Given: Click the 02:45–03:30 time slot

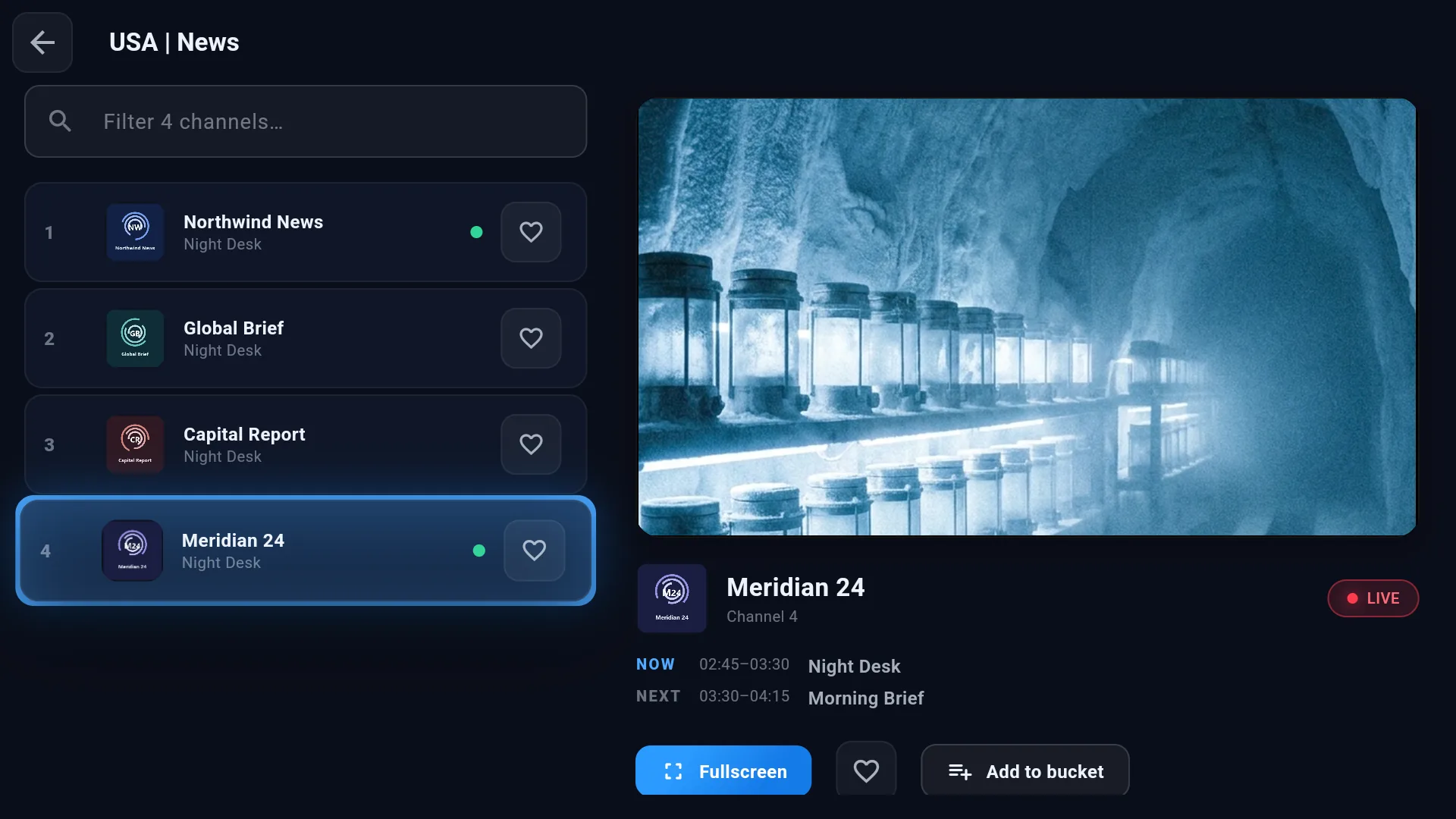Looking at the screenshot, I should (x=744, y=664).
